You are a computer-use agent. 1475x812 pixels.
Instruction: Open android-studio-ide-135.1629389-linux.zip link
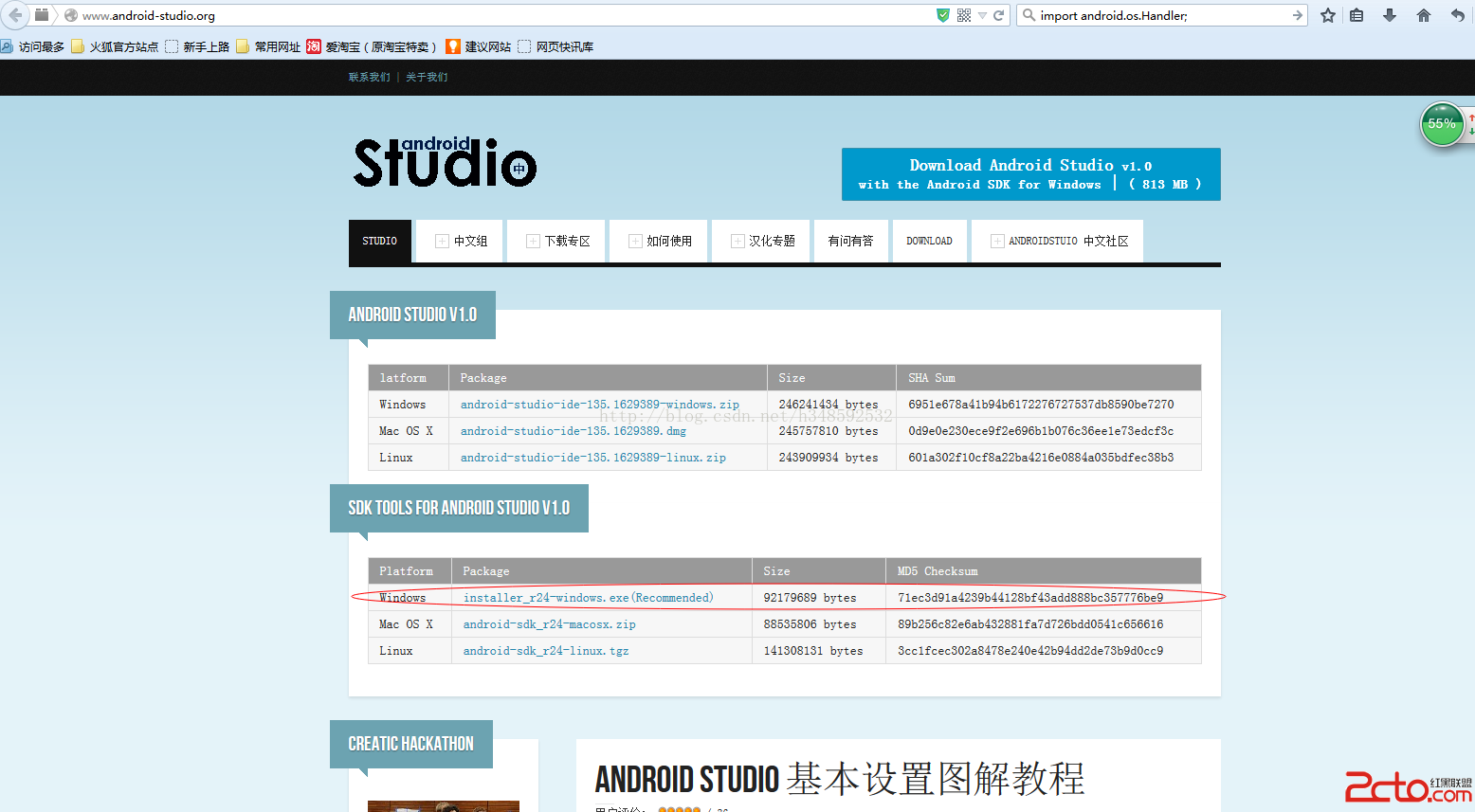coord(592,458)
